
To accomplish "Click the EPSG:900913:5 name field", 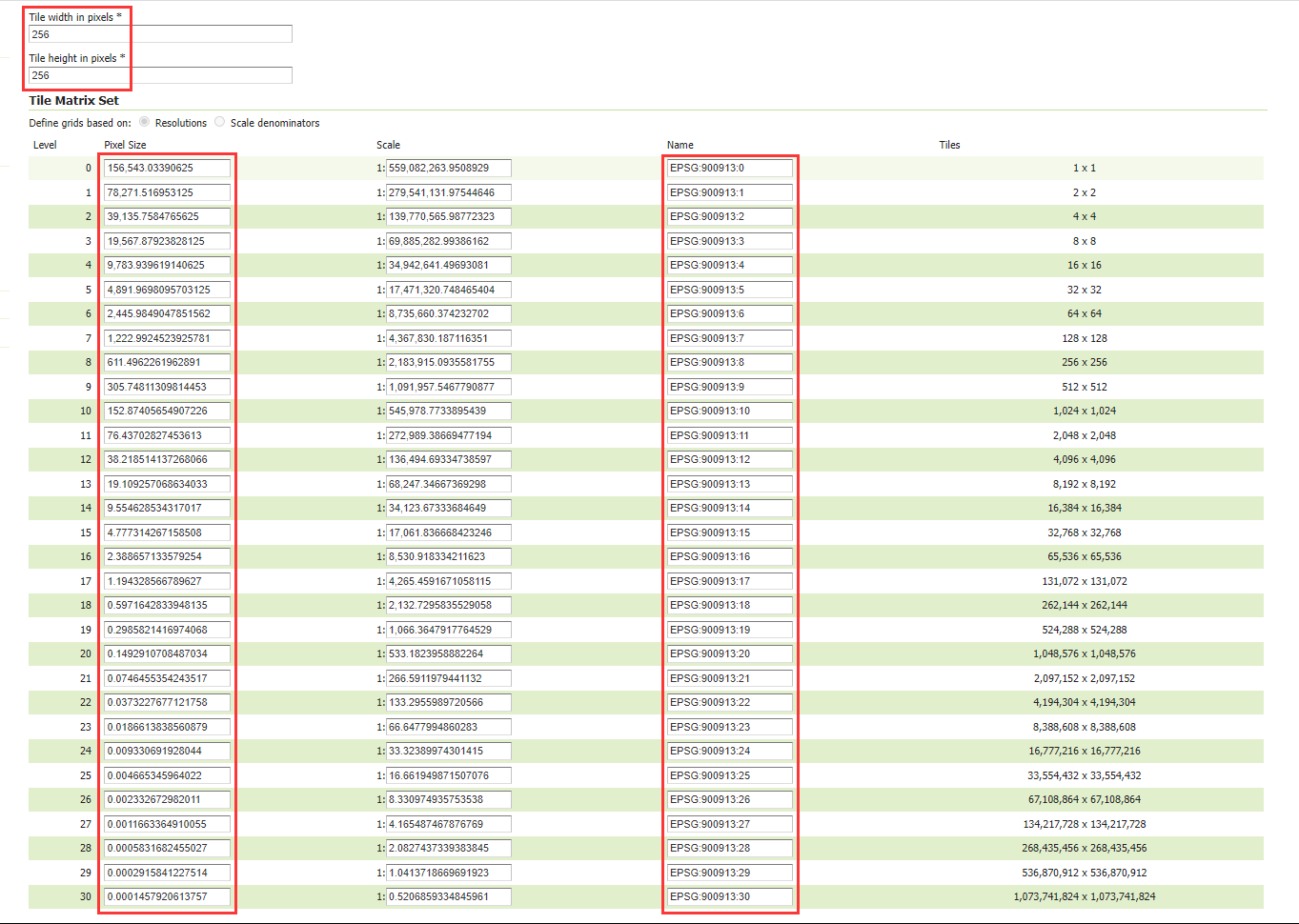I will click(729, 289).
